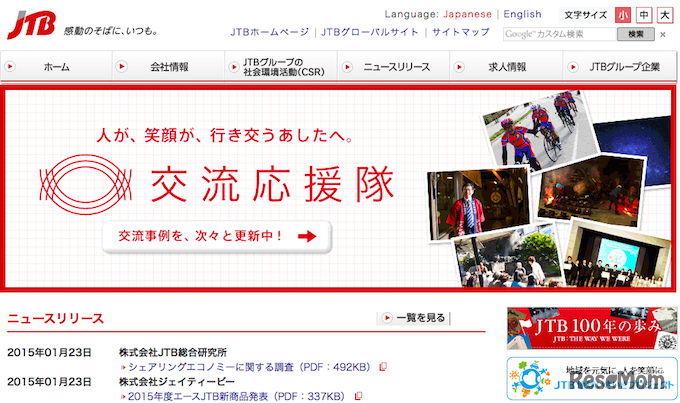Click the arrow icon beside 求人情報
This screenshot has width=680, height=403.
click(459, 67)
